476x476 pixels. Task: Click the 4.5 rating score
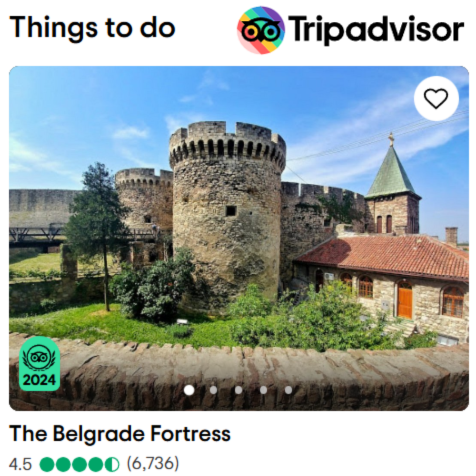tap(21, 465)
